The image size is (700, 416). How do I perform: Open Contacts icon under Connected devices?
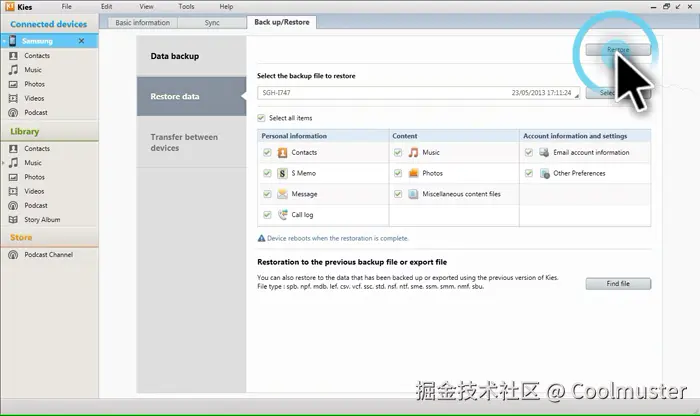pyautogui.click(x=13, y=56)
